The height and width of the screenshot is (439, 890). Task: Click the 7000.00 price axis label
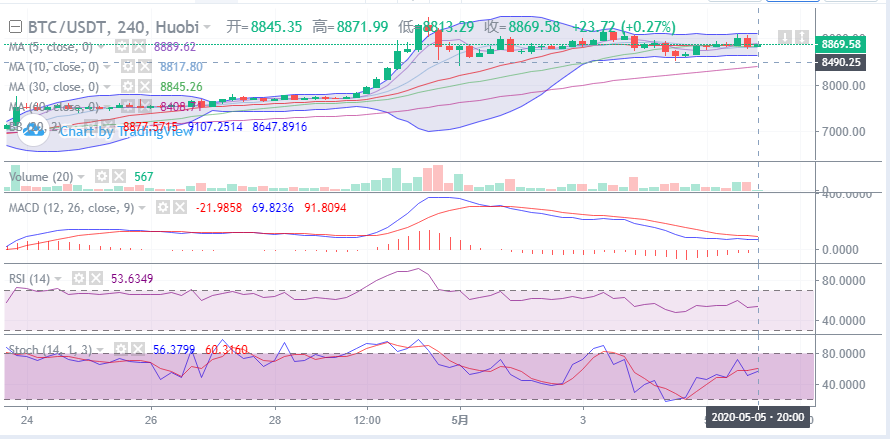[842, 131]
